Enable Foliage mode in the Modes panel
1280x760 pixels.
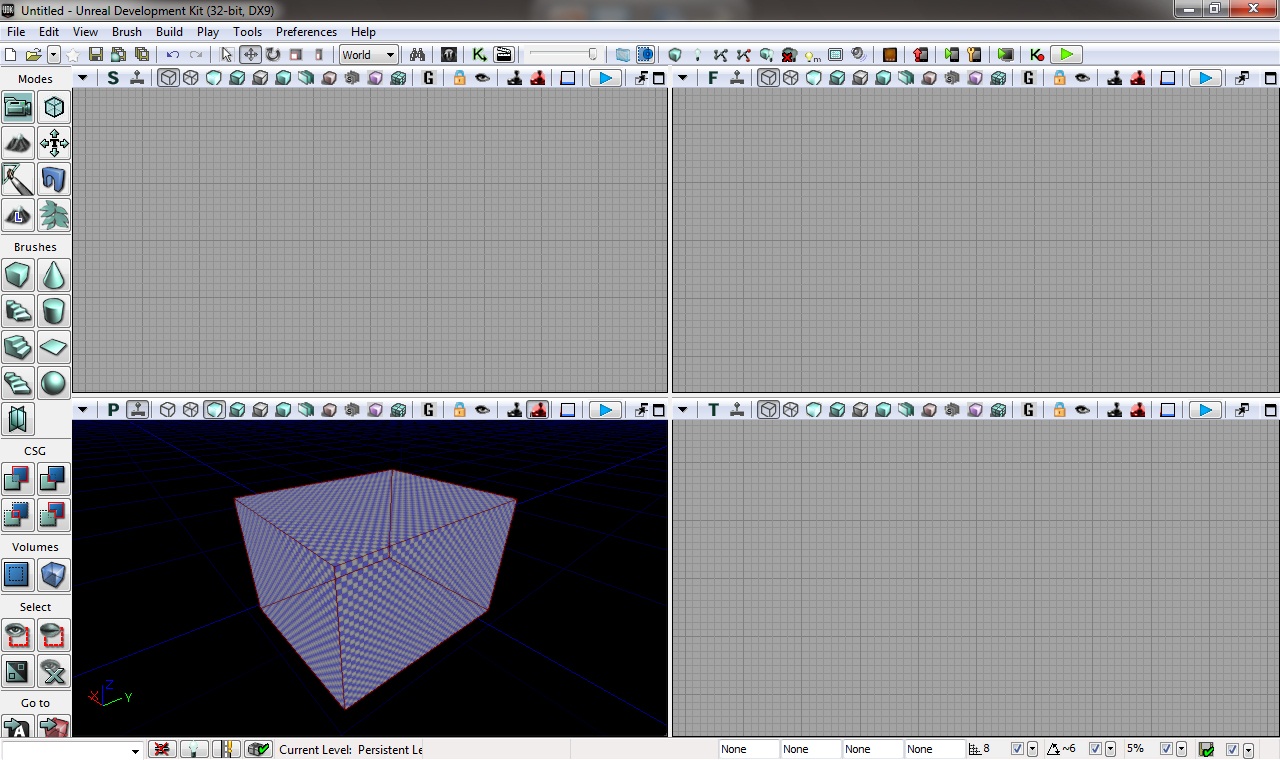(x=54, y=215)
